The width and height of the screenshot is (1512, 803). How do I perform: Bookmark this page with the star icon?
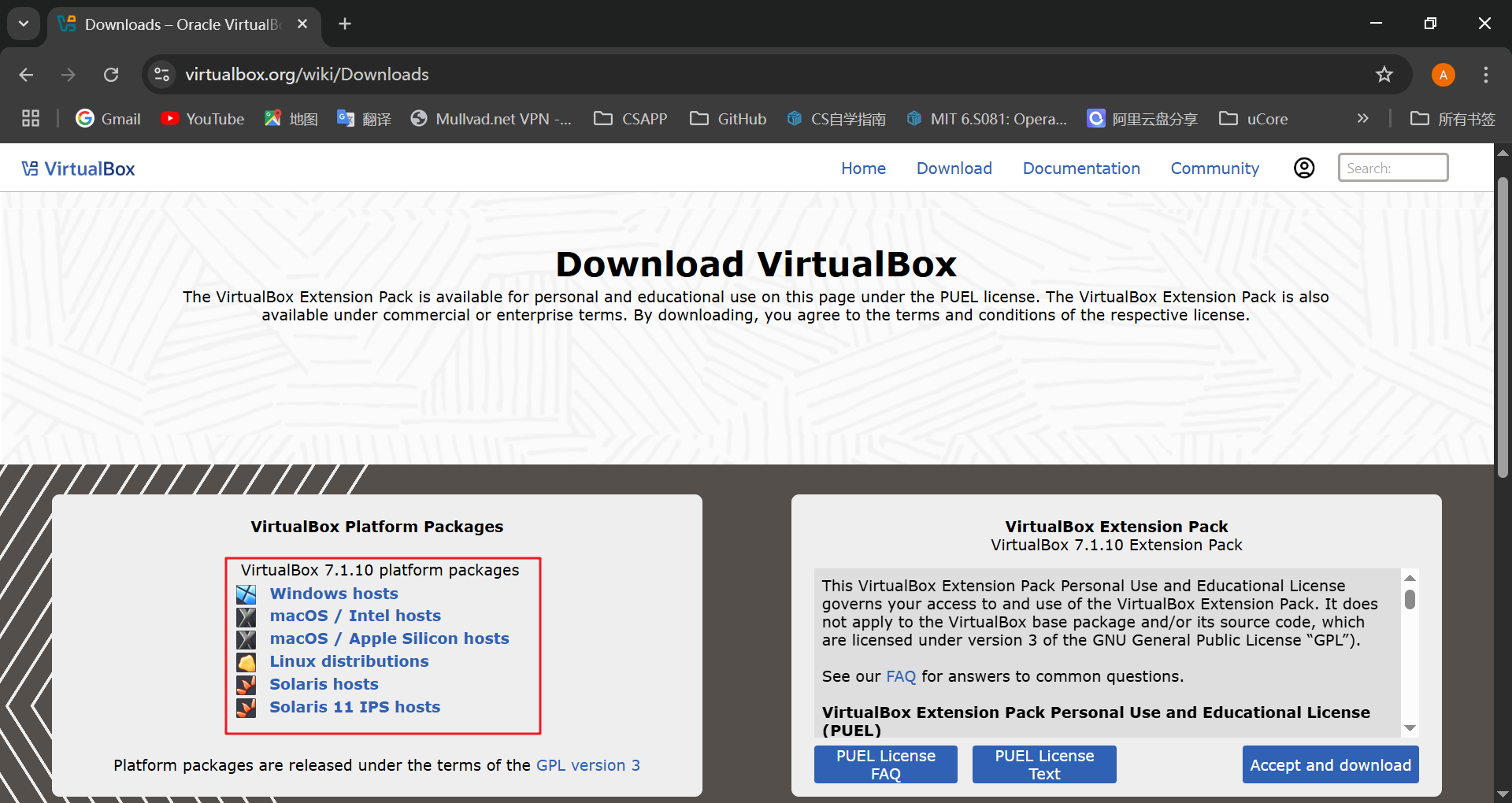(x=1384, y=74)
